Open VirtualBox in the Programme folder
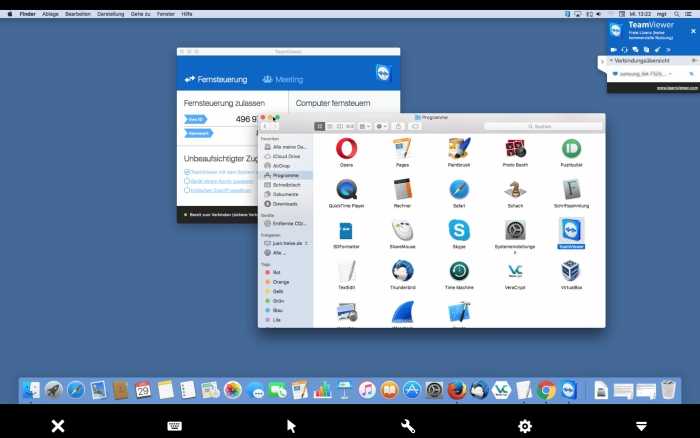 (571, 271)
